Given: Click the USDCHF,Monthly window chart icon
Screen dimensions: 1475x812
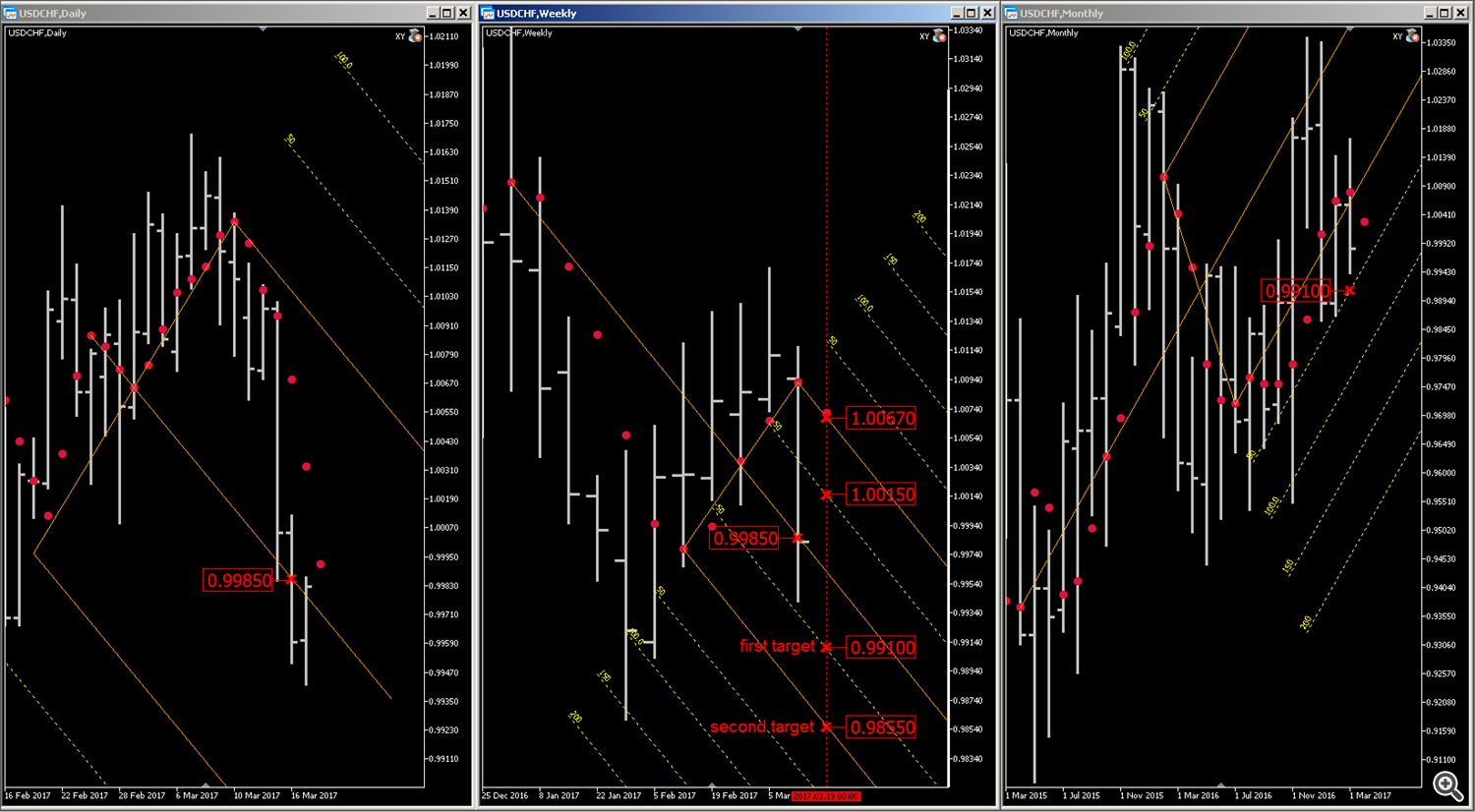Looking at the screenshot, I should (1011, 14).
